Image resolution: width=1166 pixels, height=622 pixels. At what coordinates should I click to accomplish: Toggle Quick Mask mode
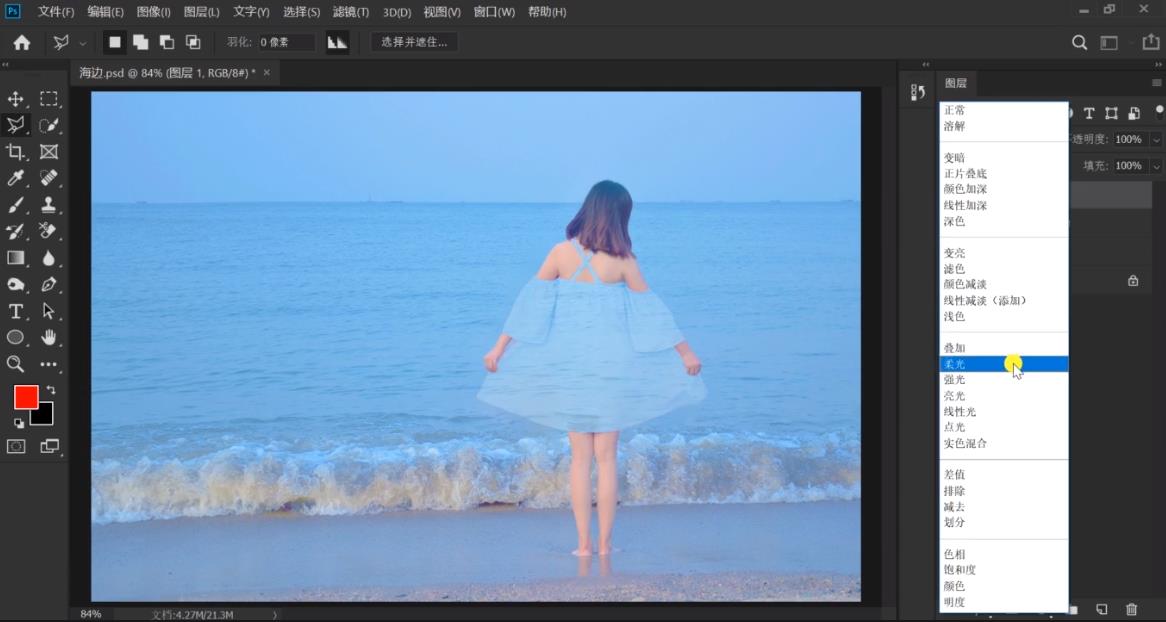tap(16, 446)
